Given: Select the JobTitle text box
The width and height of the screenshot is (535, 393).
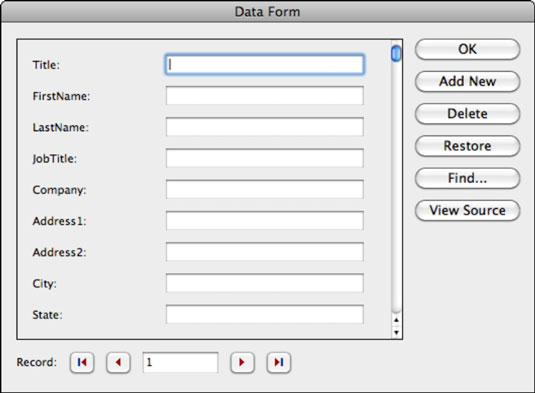Looking at the screenshot, I should coord(265,158).
